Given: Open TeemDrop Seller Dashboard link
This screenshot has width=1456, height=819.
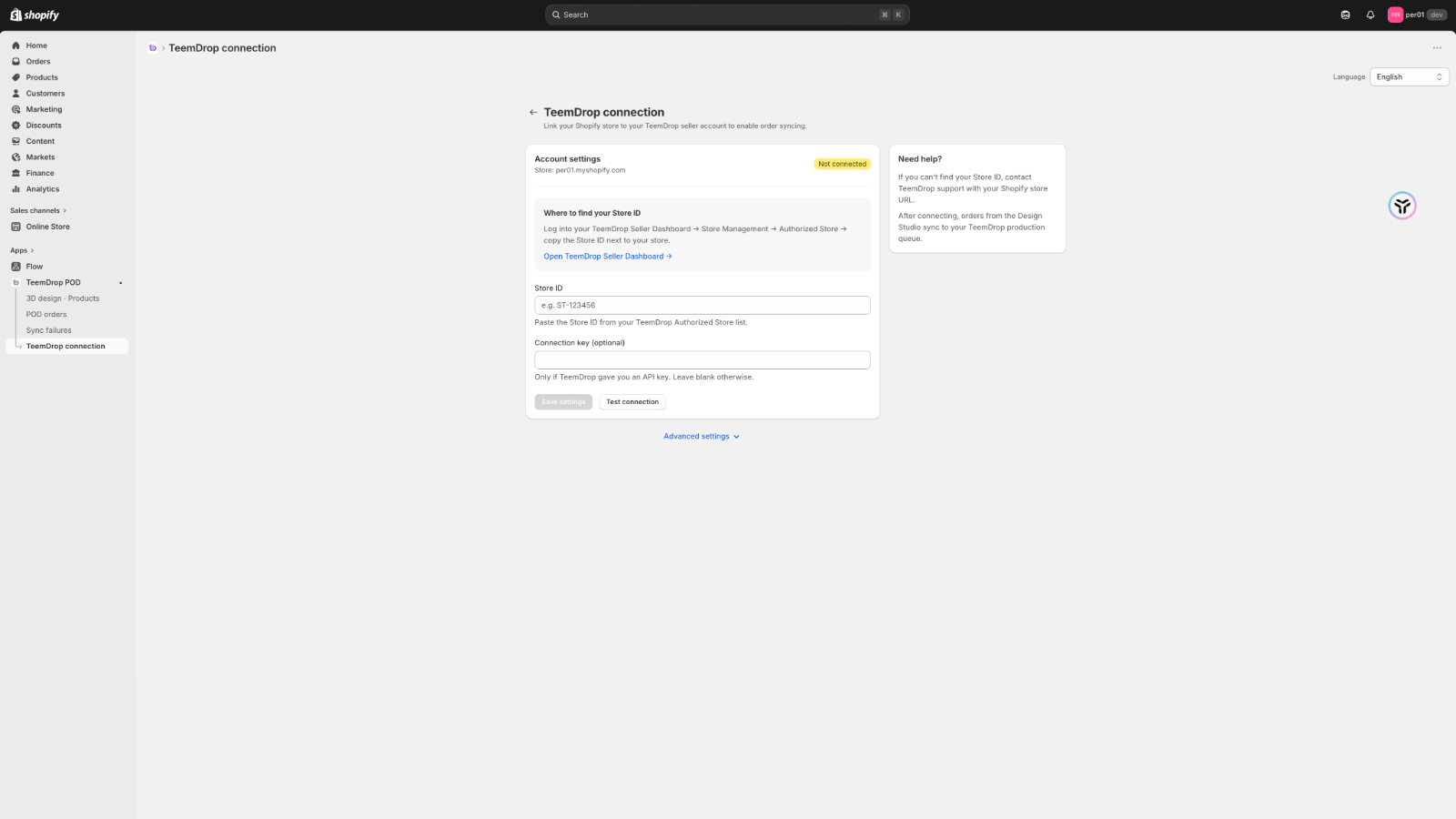Looking at the screenshot, I should tap(608, 257).
